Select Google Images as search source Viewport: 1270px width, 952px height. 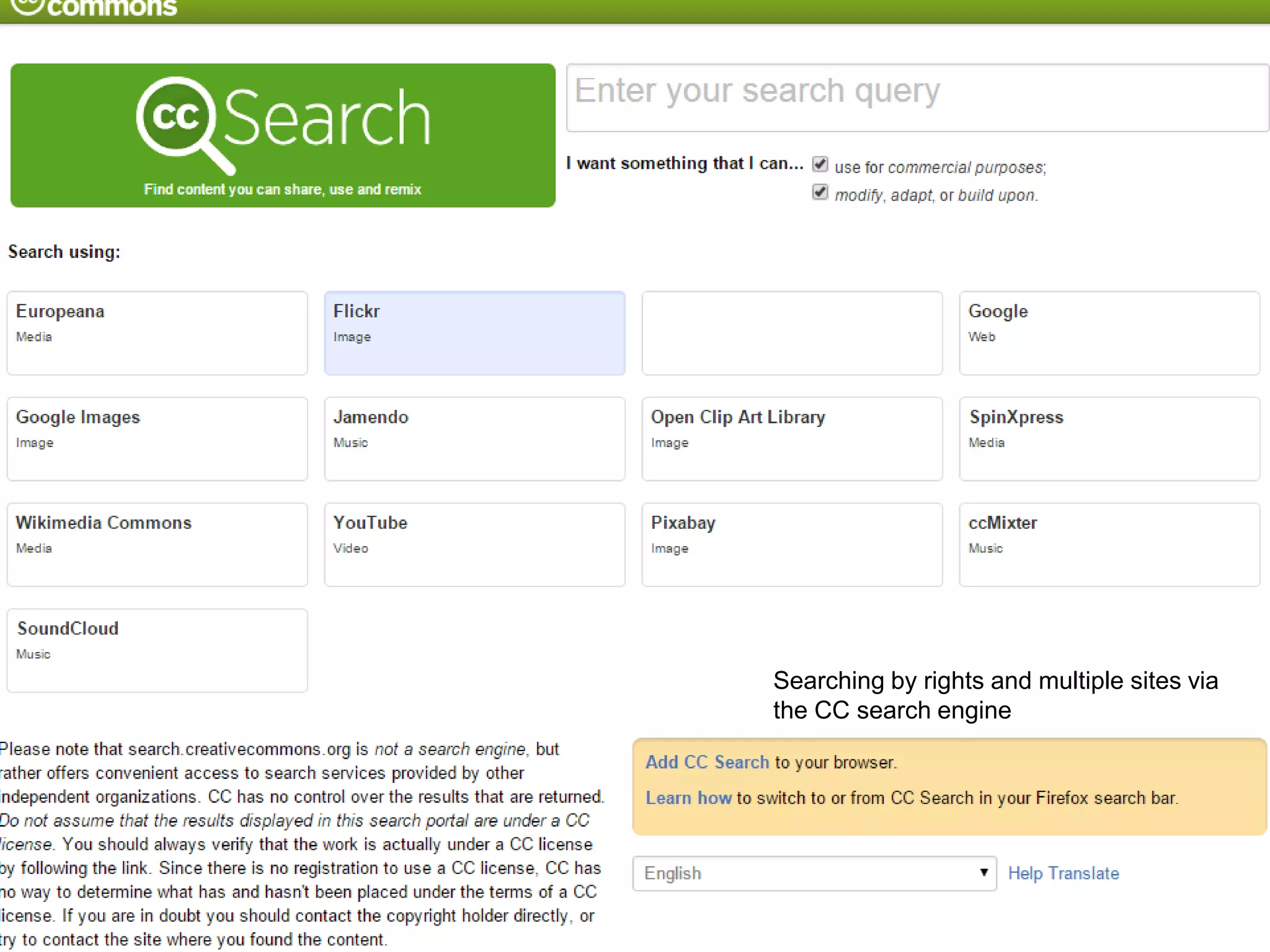click(x=157, y=438)
